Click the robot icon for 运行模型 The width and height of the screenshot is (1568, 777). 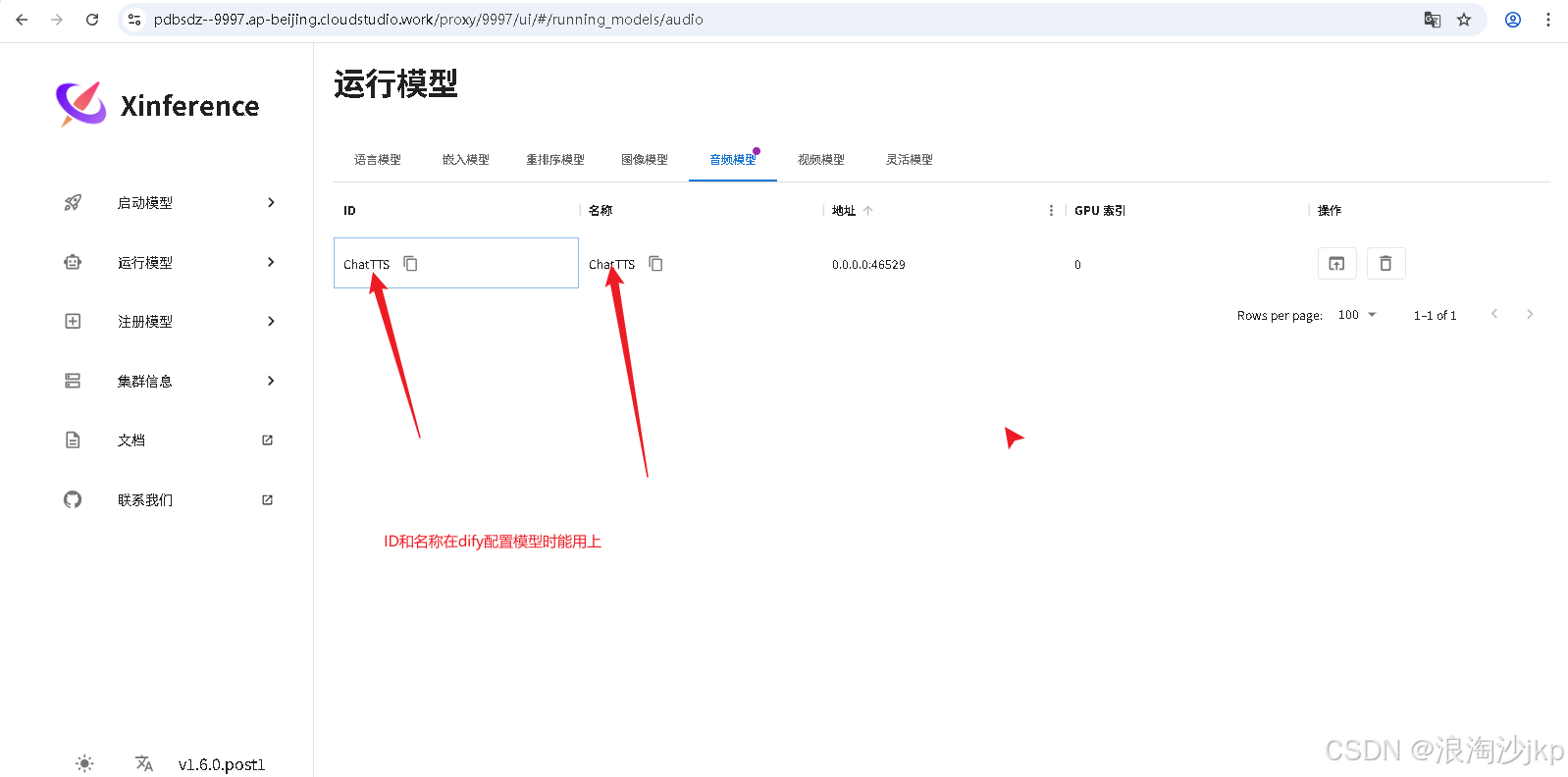[x=73, y=262]
